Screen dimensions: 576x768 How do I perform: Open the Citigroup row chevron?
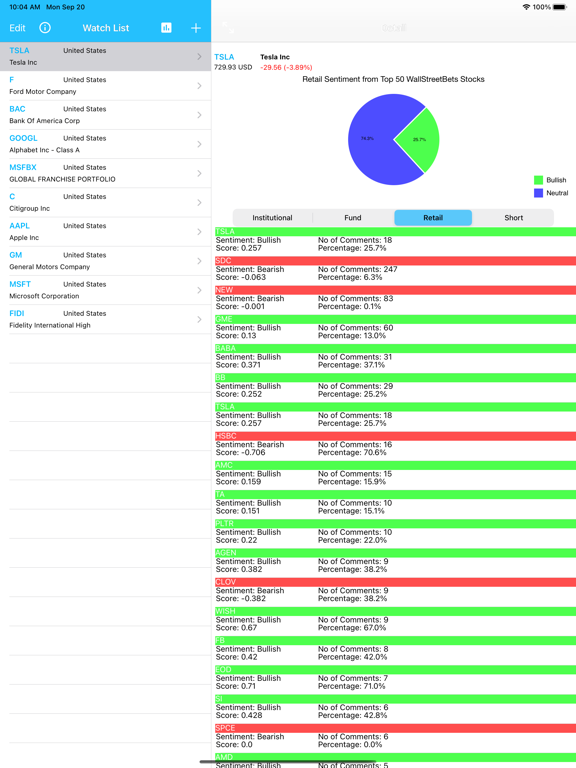click(199, 202)
